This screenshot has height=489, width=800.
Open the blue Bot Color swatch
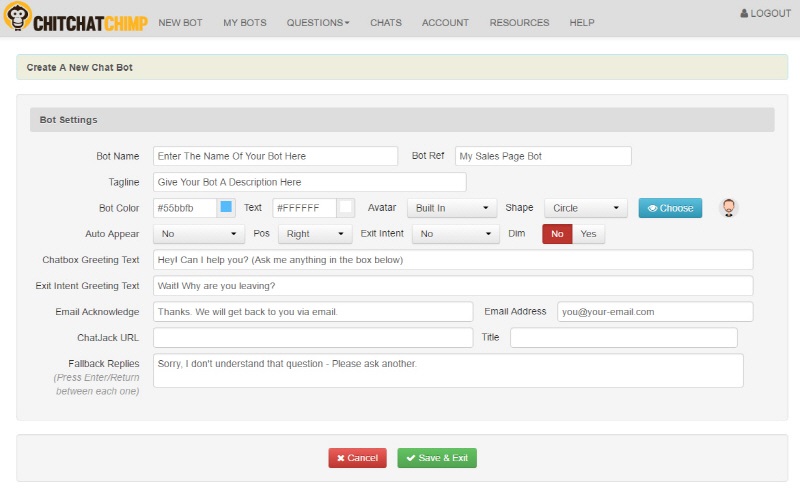point(226,207)
